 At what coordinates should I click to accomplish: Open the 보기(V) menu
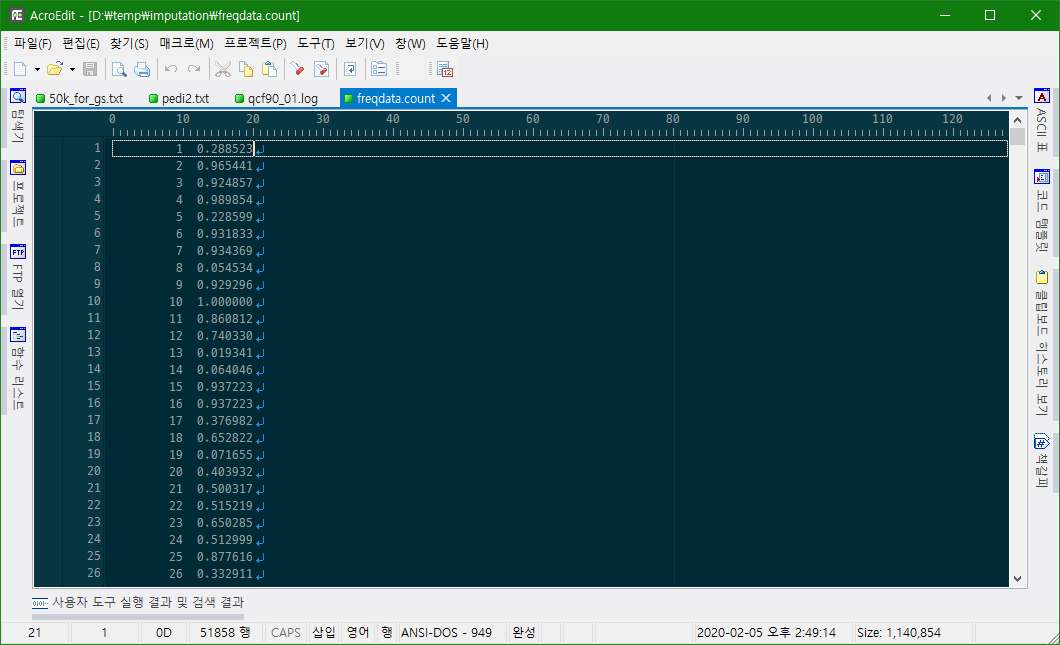click(x=365, y=43)
